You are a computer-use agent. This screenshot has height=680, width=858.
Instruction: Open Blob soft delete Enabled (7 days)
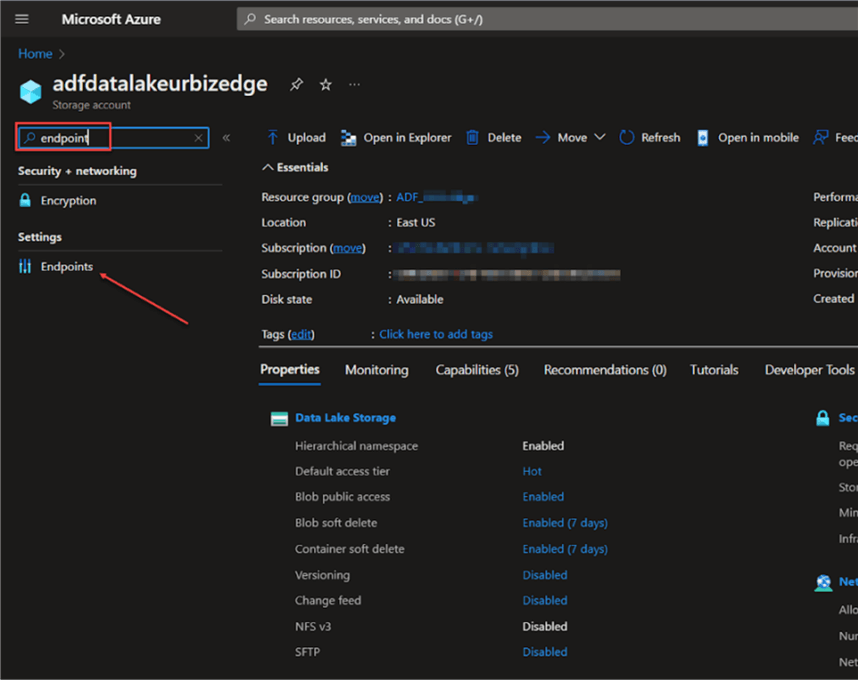(x=565, y=523)
